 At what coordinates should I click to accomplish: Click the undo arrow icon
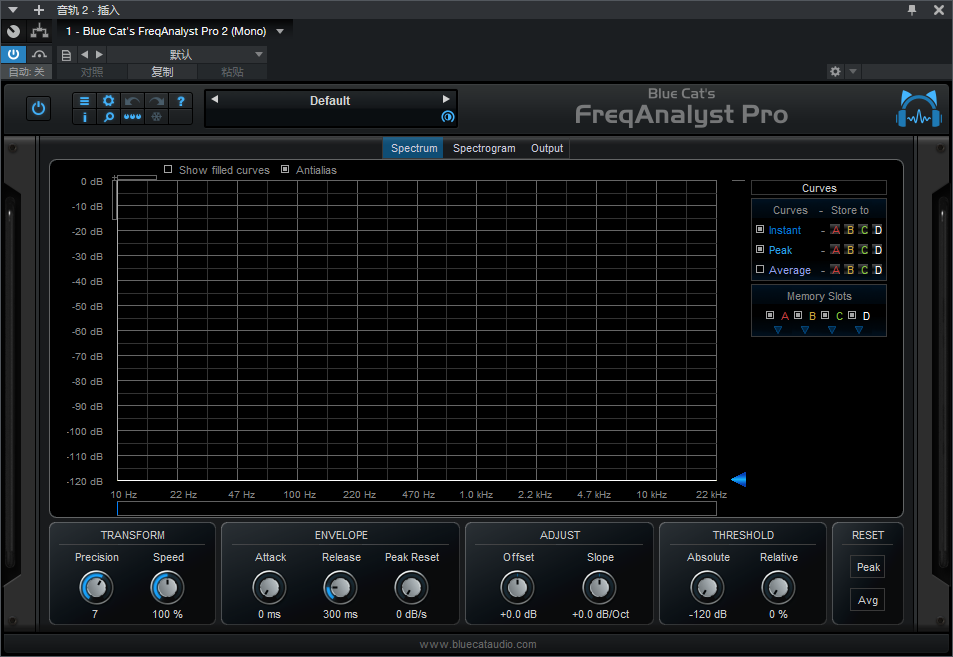pyautogui.click(x=132, y=101)
